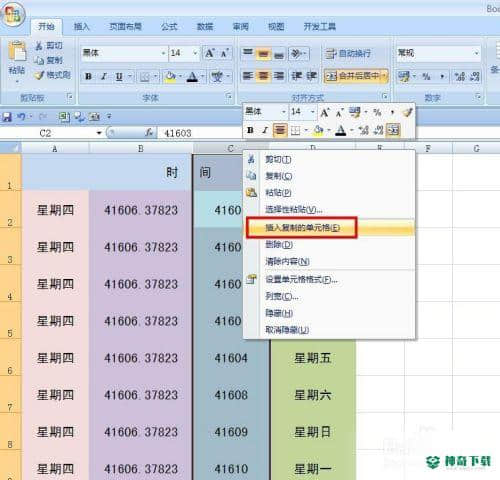Click the Grow Font icon in ribbon
Image resolution: width=500 pixels, height=480 pixels.
click(210, 53)
